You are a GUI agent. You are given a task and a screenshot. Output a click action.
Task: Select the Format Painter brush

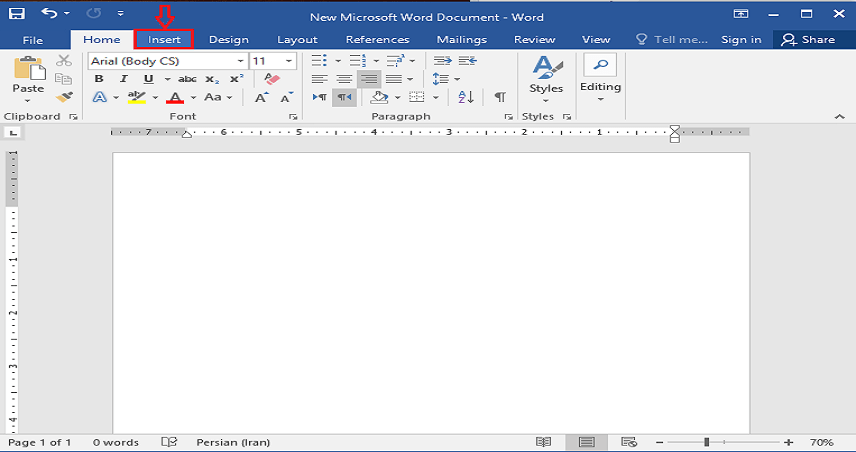pyautogui.click(x=64, y=97)
